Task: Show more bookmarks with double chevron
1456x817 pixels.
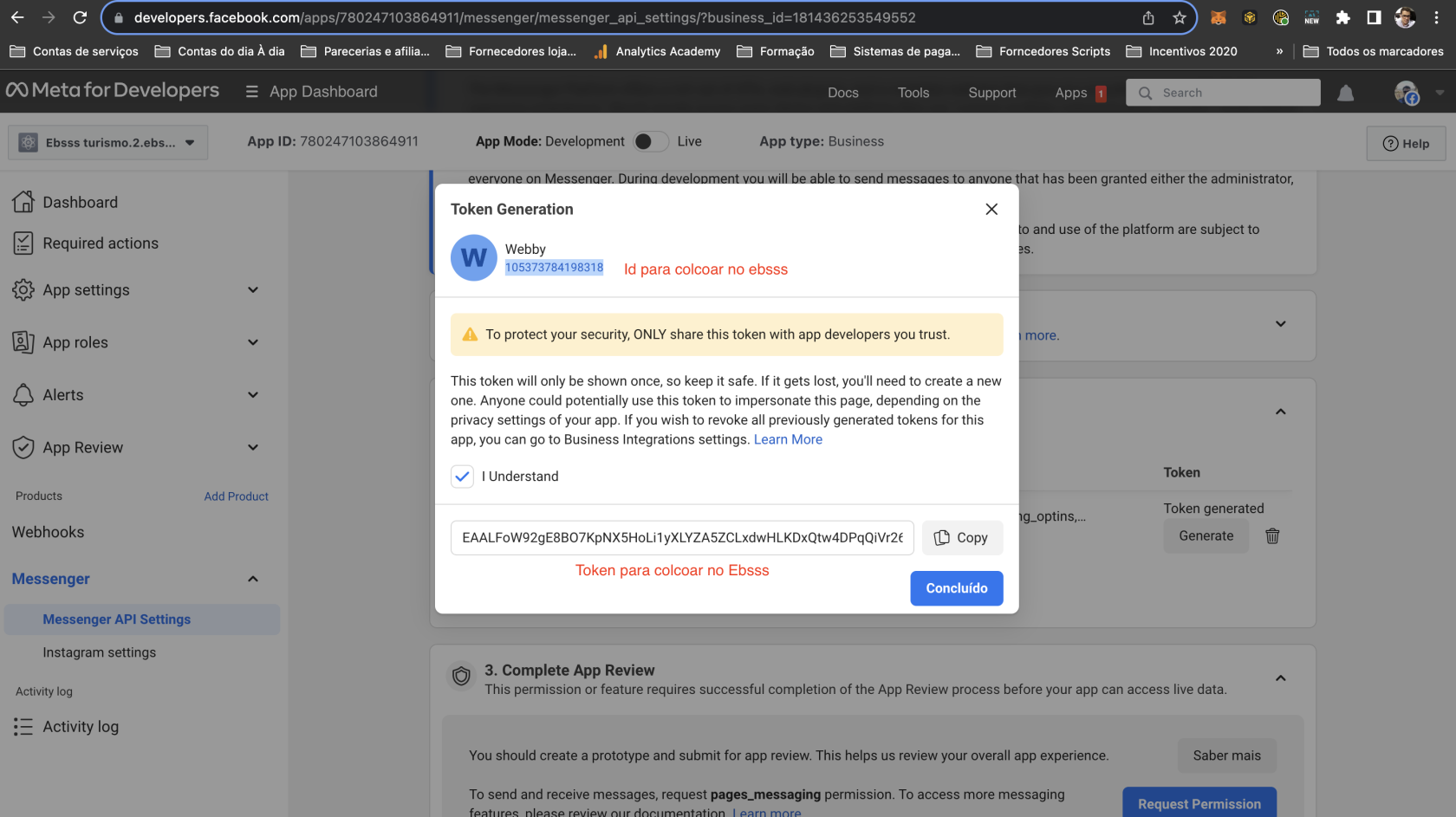Action: [x=1279, y=51]
